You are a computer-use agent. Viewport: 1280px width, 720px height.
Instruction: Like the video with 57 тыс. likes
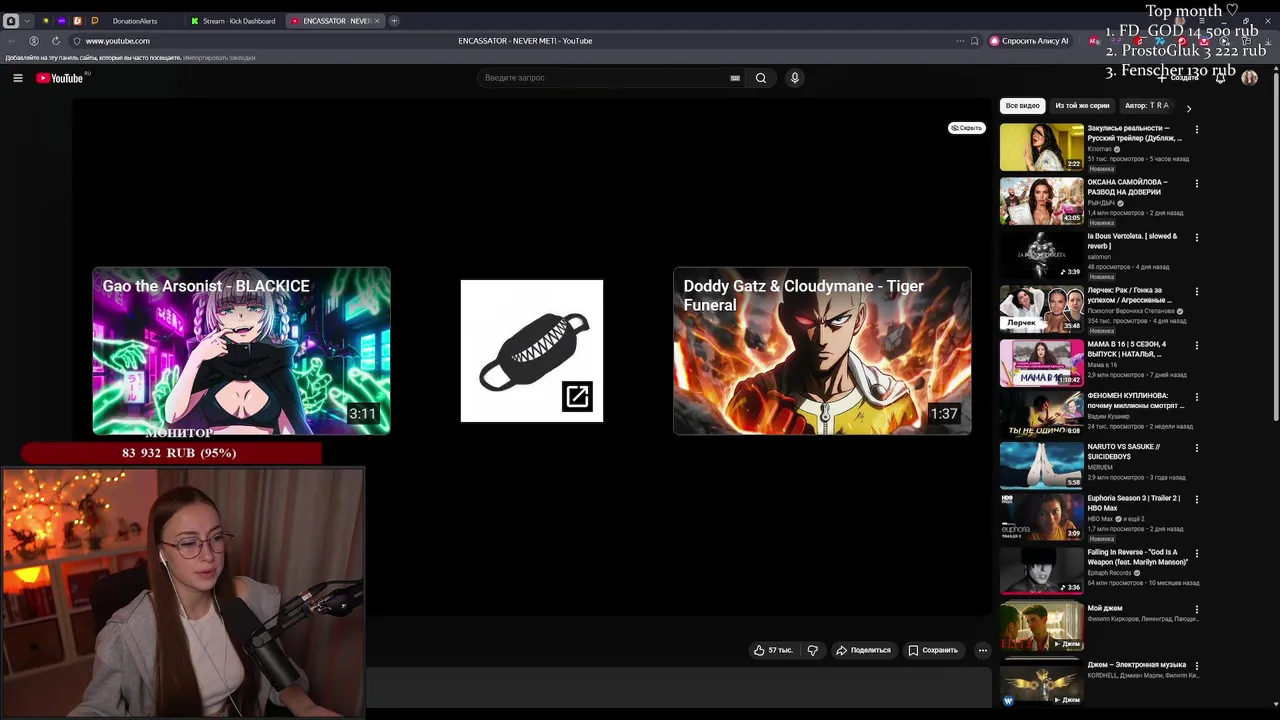773,650
